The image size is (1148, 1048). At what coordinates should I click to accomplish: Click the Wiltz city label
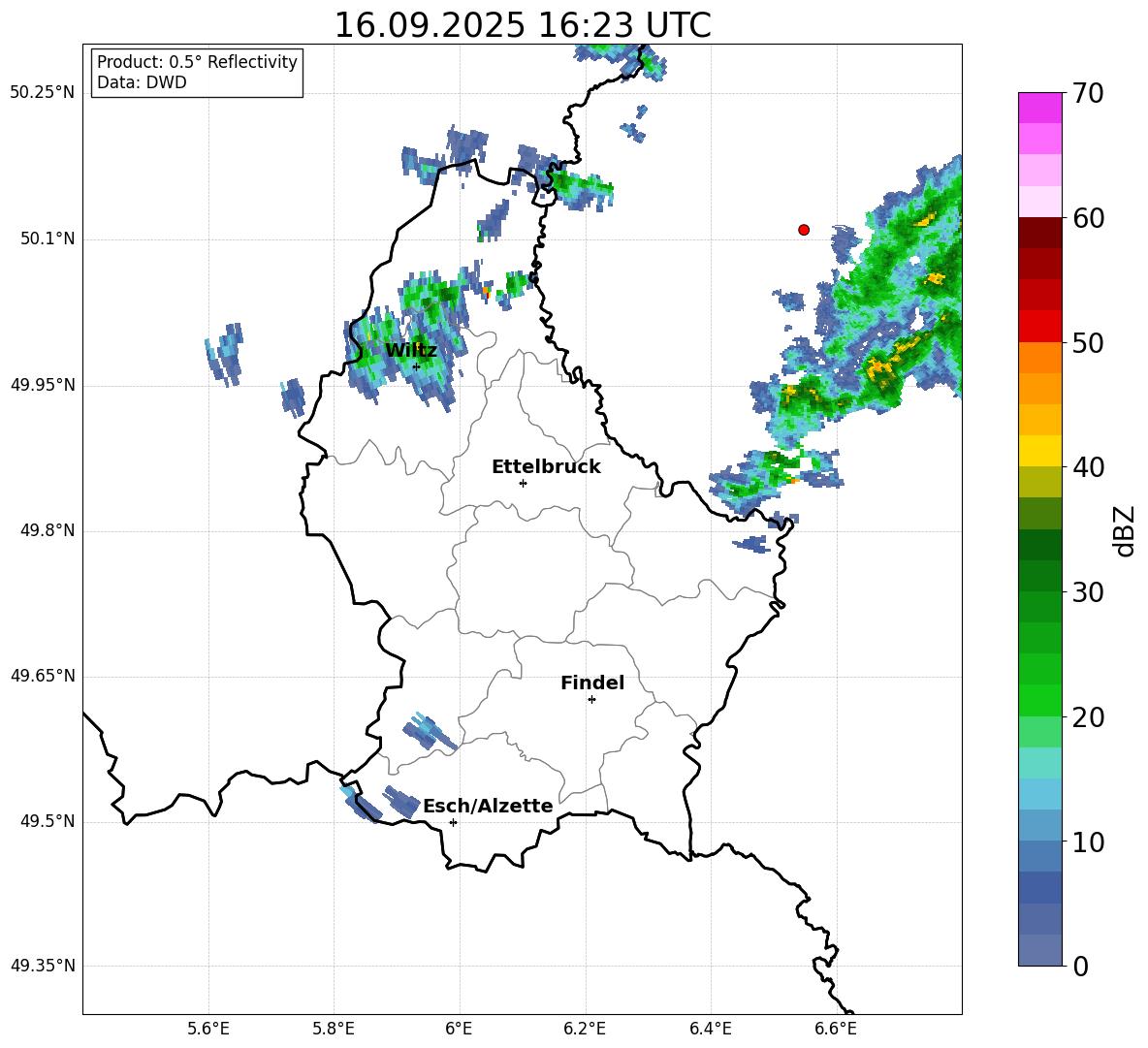411,351
